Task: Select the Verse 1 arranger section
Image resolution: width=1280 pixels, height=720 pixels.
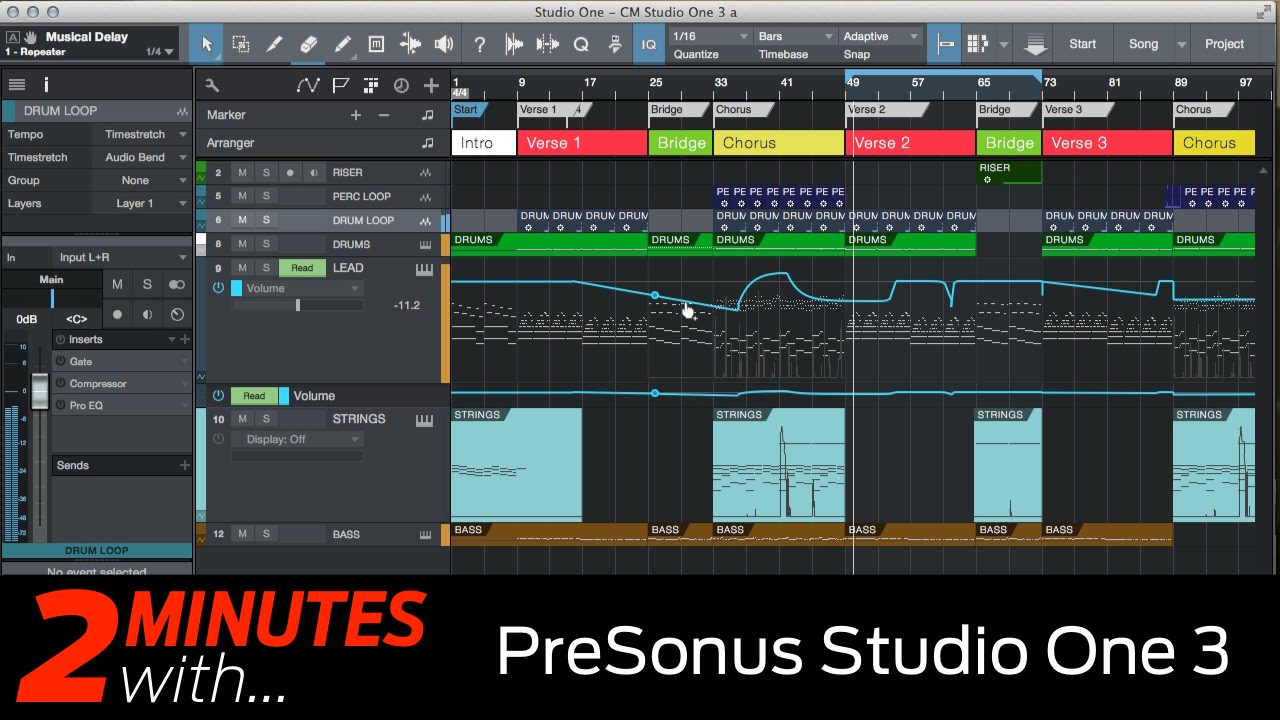Action: 582,143
